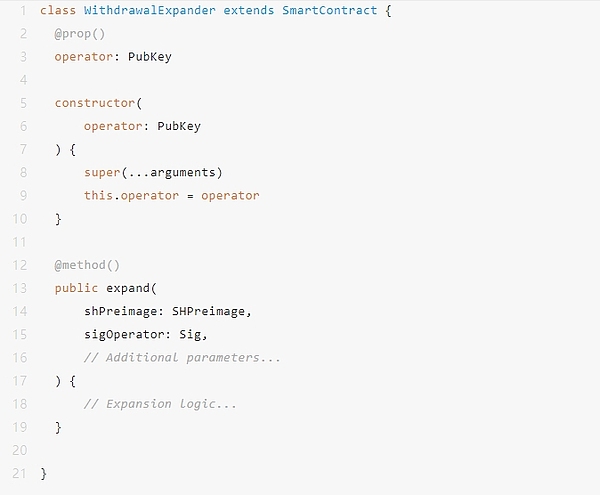Screen dimensions: 600x495
Task: Click the @prop() decorator
Action: 76,33
